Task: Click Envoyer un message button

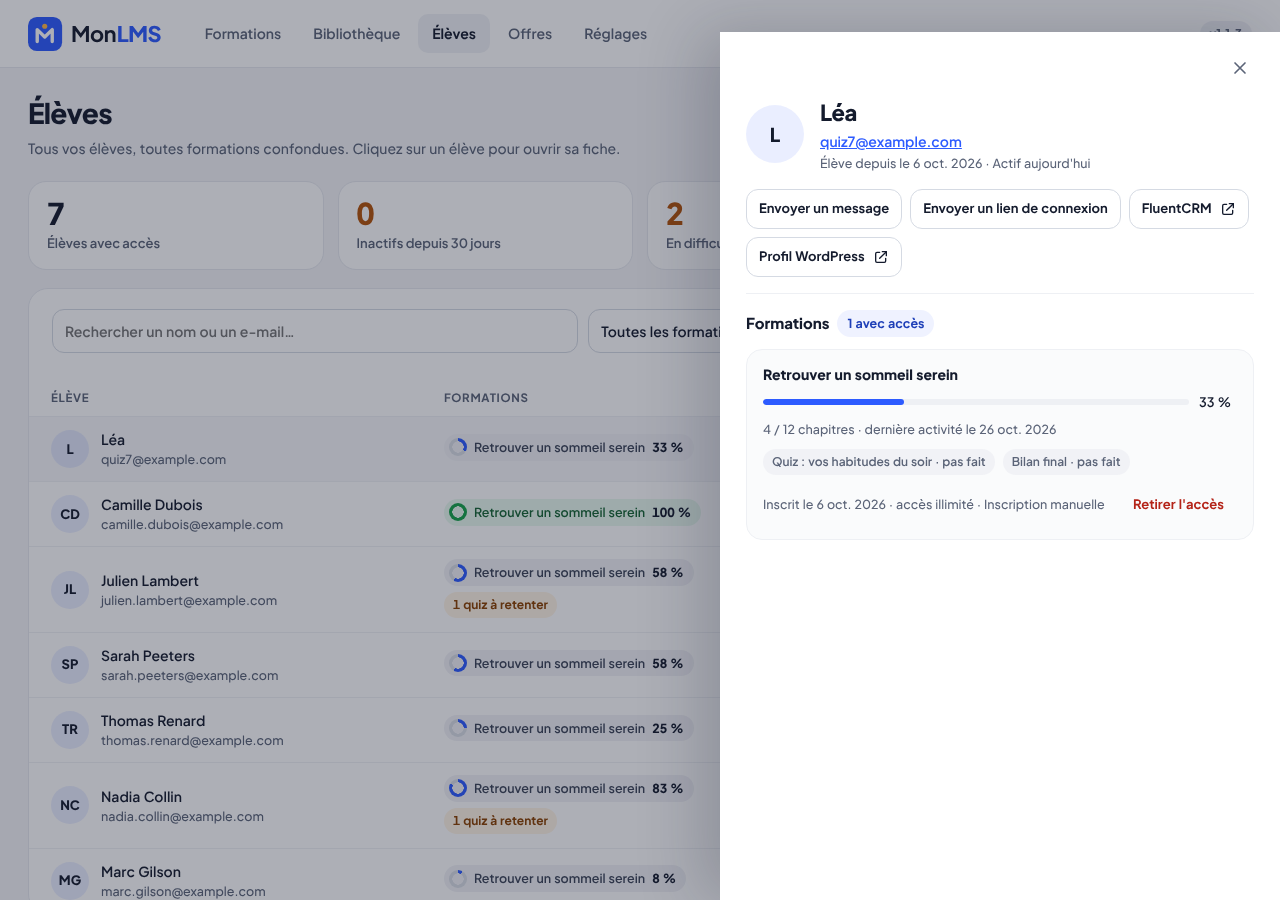Action: point(824,209)
